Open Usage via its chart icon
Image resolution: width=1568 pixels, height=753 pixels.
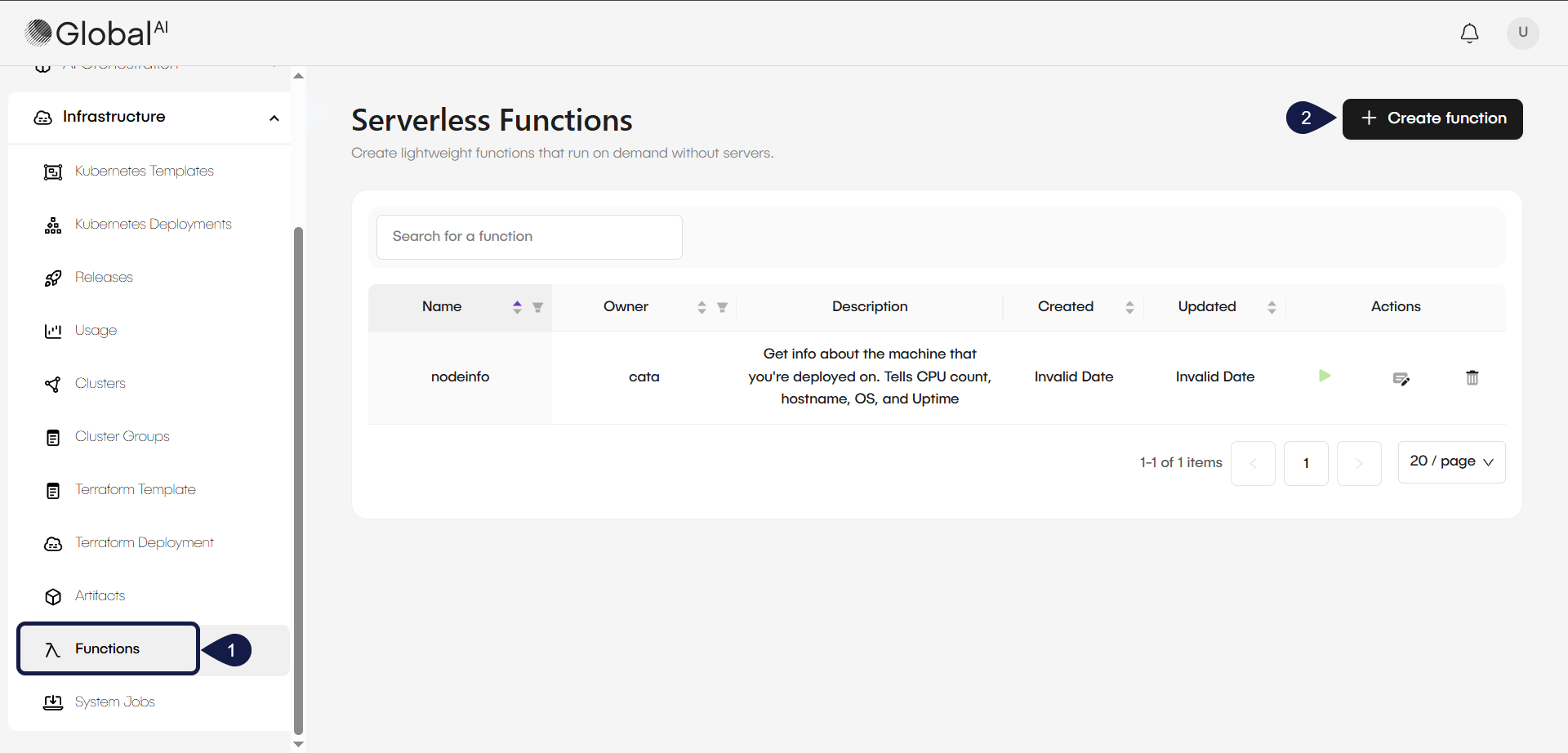pyautogui.click(x=52, y=331)
